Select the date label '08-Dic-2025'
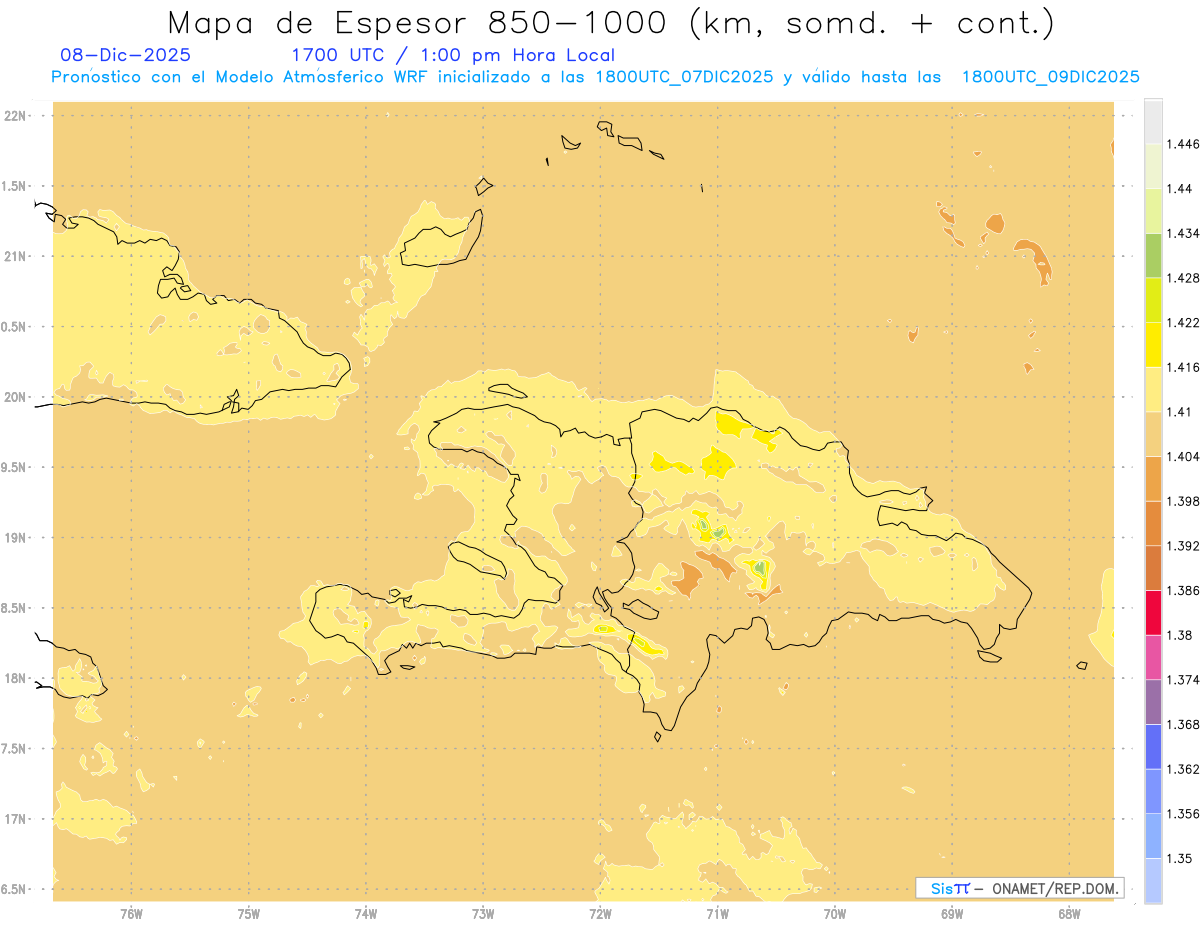The height and width of the screenshot is (927, 1200). click(x=126, y=55)
